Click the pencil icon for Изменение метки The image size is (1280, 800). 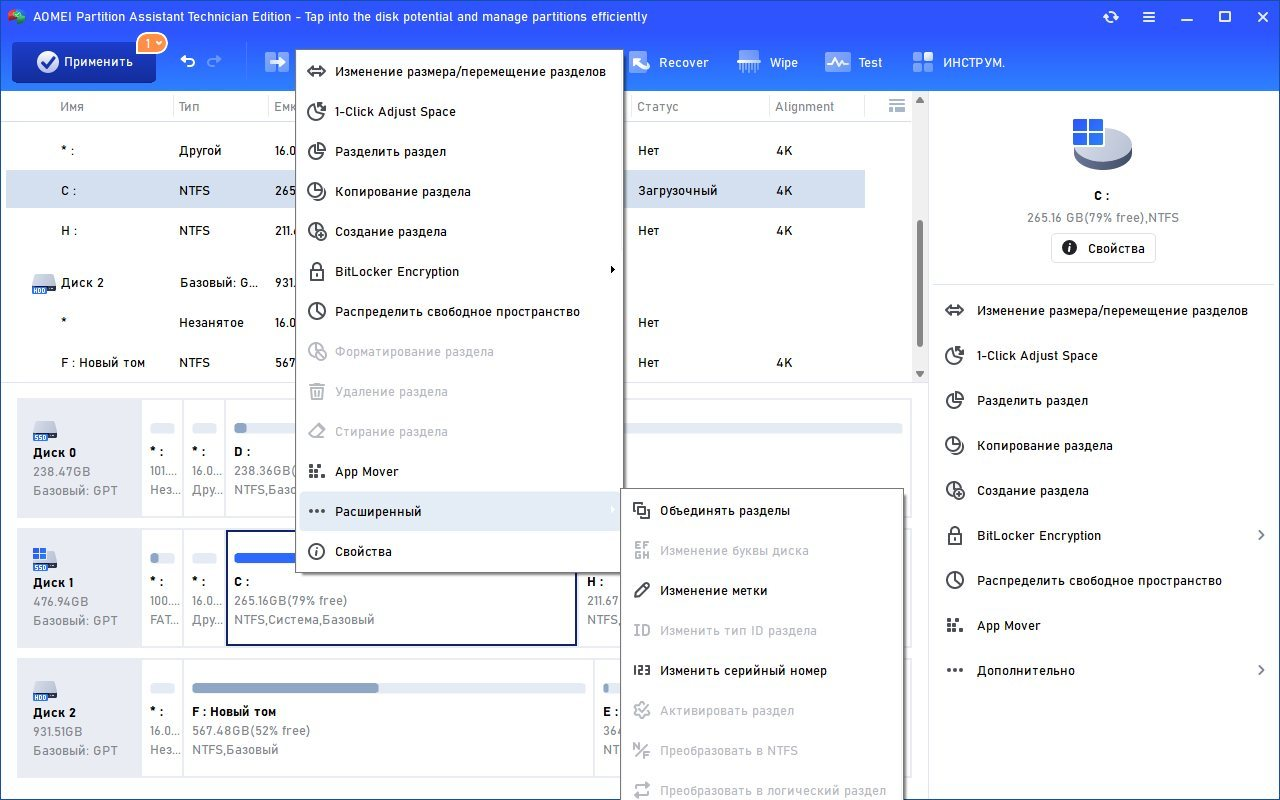[642, 591]
